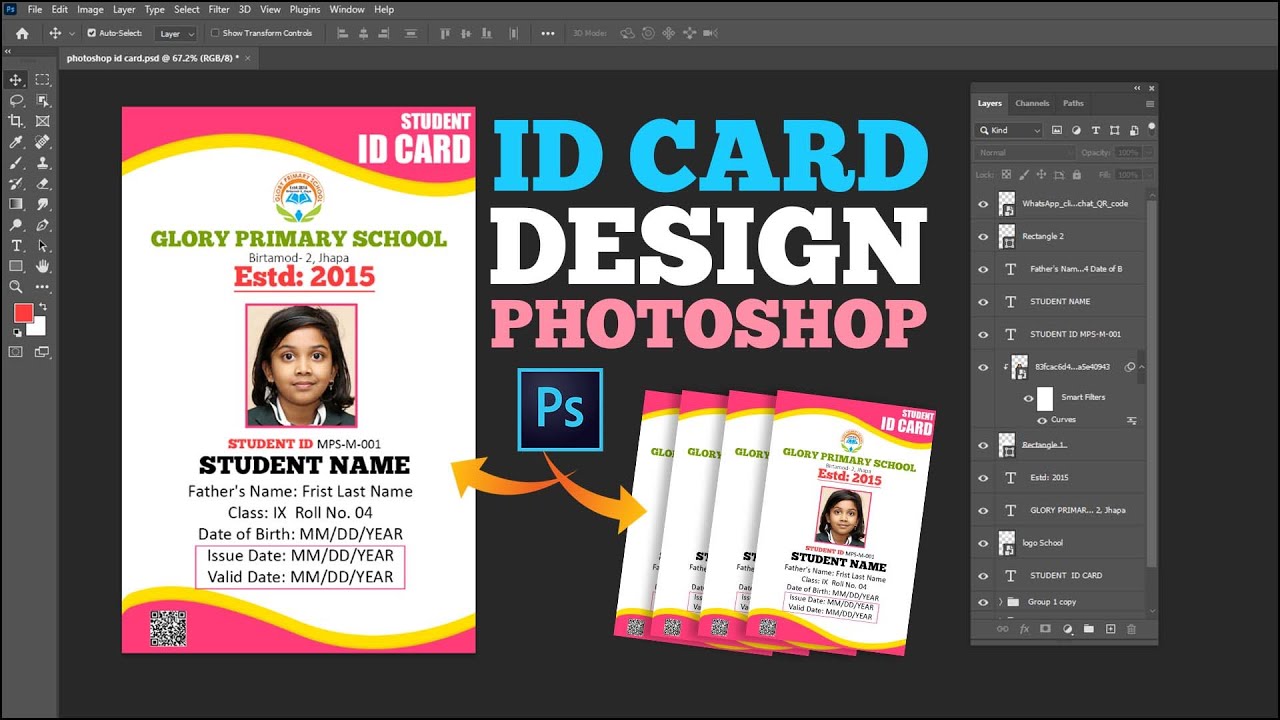The image size is (1280, 720).
Task: Hide the logo School layer
Action: (983, 543)
